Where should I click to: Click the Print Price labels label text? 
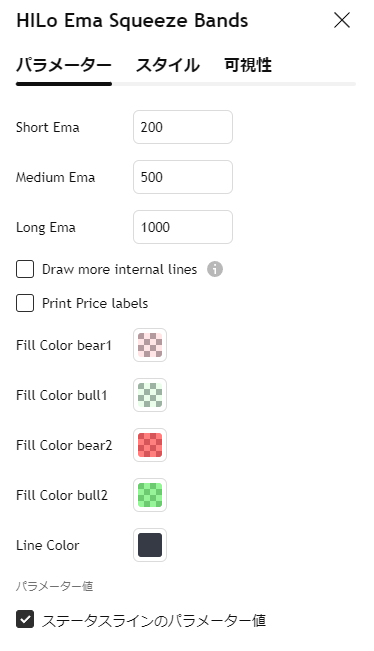pos(95,303)
